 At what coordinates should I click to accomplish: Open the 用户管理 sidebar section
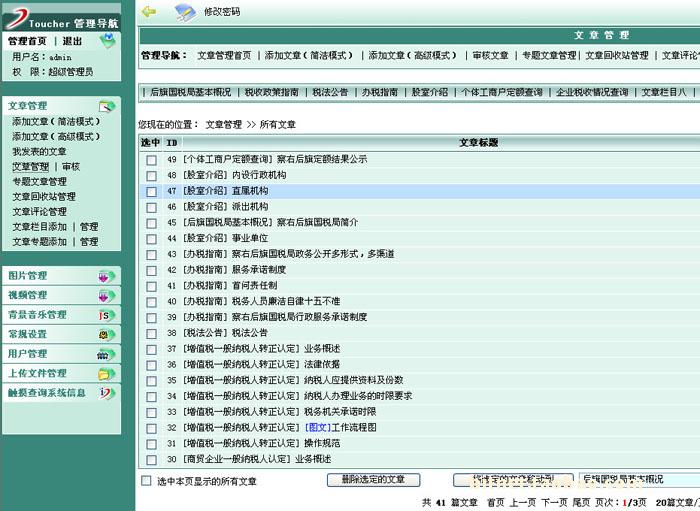coord(27,353)
